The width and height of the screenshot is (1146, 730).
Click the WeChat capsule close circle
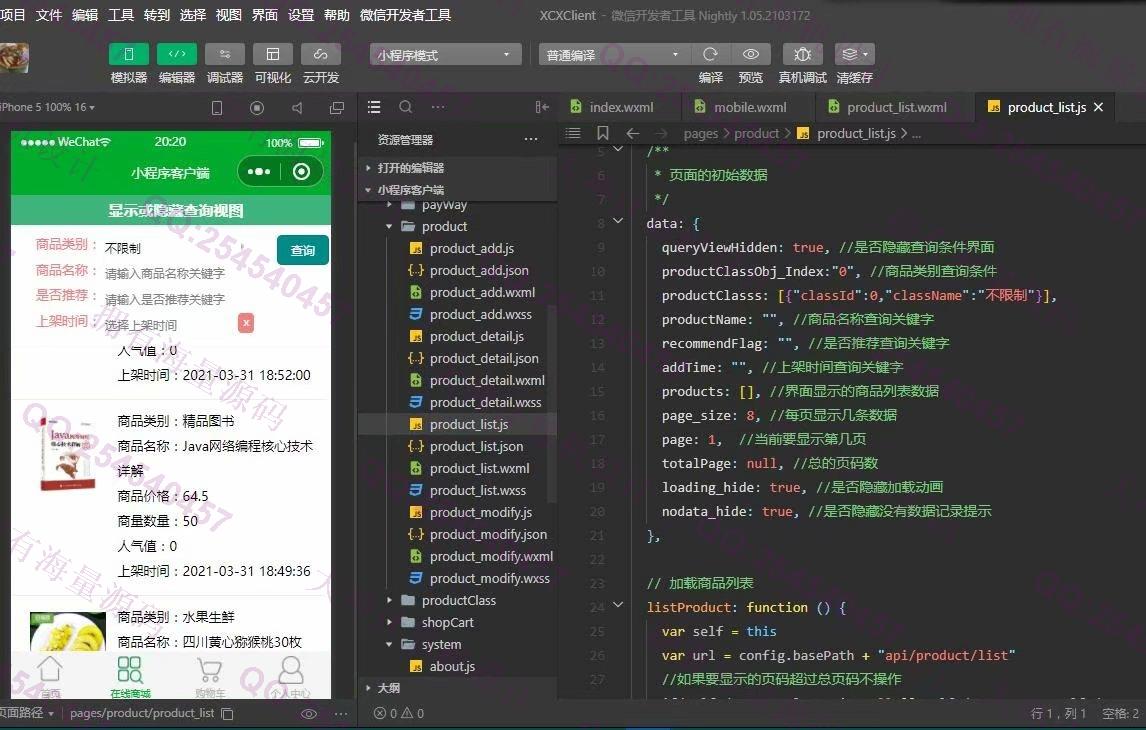point(301,172)
